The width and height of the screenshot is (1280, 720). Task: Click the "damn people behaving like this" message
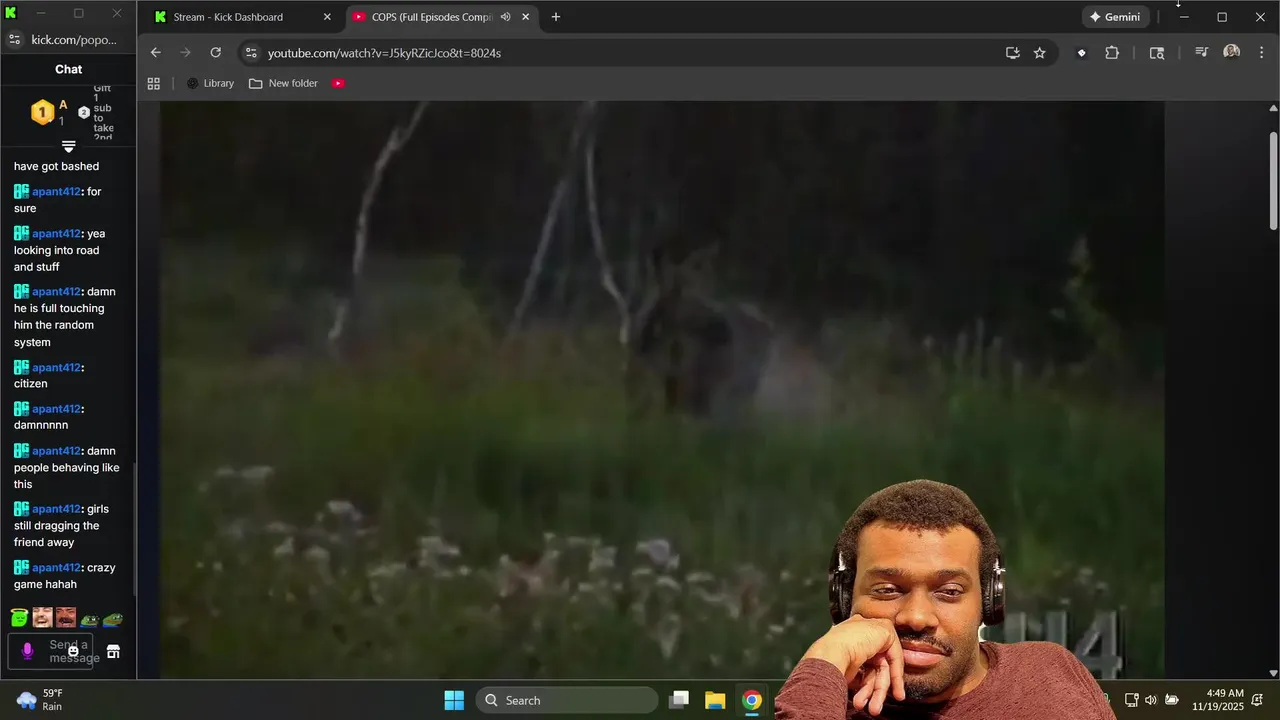coord(67,467)
